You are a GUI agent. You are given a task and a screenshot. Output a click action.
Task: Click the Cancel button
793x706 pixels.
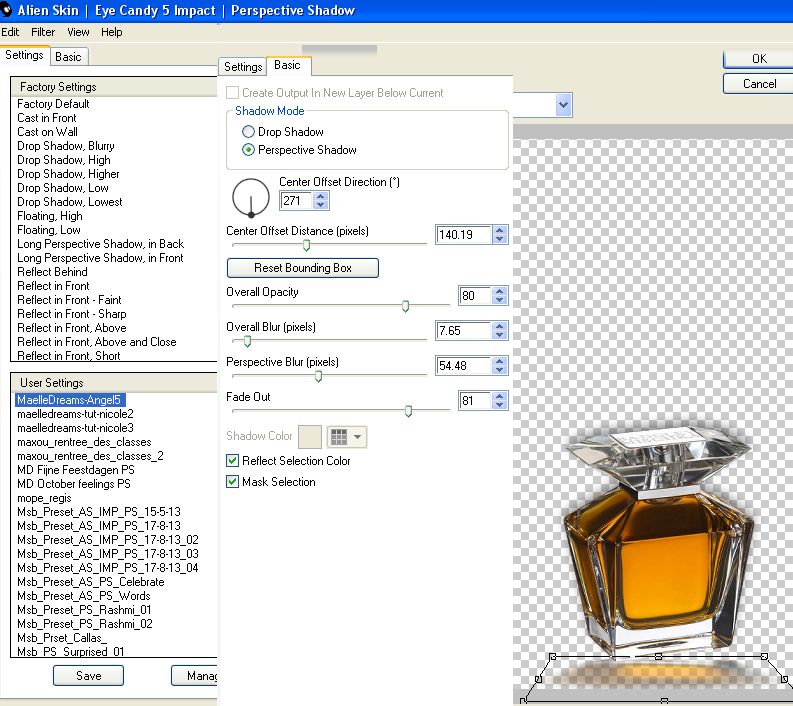(759, 84)
